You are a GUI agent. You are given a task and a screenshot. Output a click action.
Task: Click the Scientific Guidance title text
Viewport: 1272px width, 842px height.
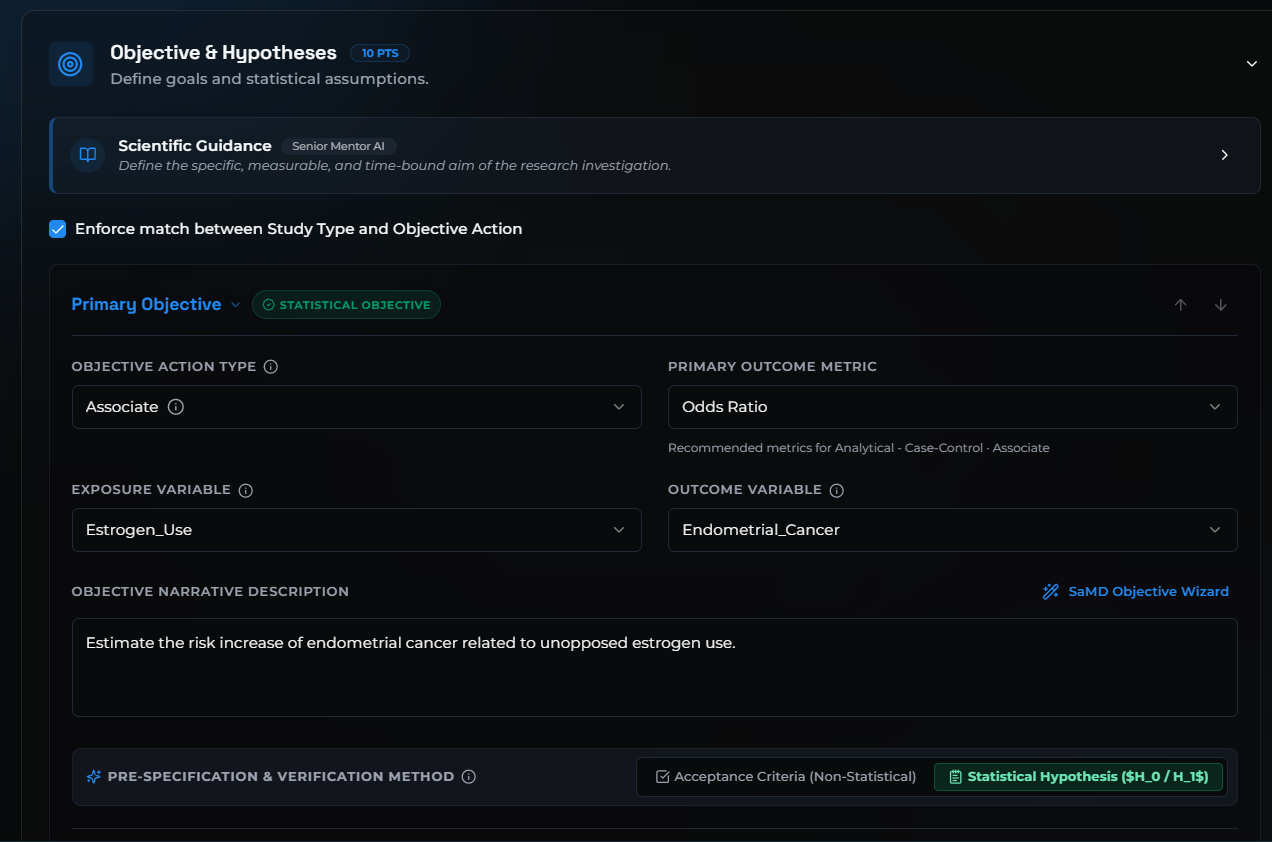coord(195,146)
